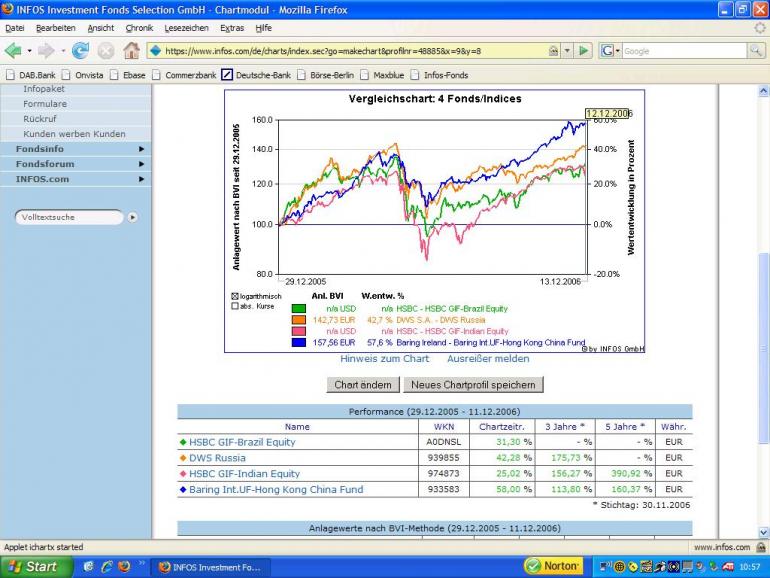770x578 pixels.
Task: Open the Back button history dropdown arrow
Action: click(x=29, y=51)
